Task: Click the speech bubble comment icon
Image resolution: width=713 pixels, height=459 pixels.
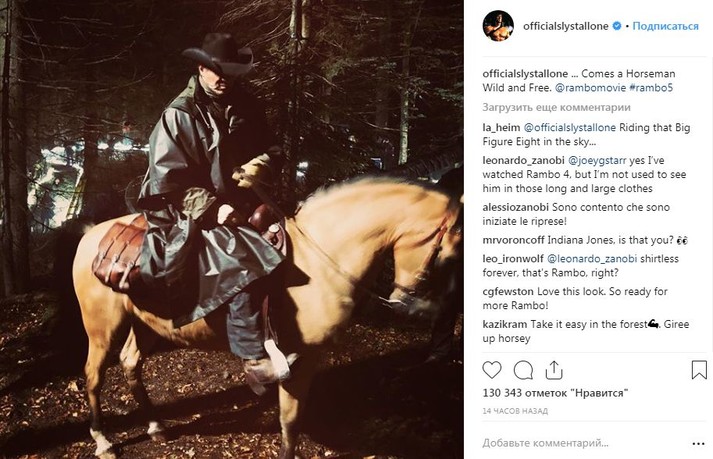Action: point(525,370)
